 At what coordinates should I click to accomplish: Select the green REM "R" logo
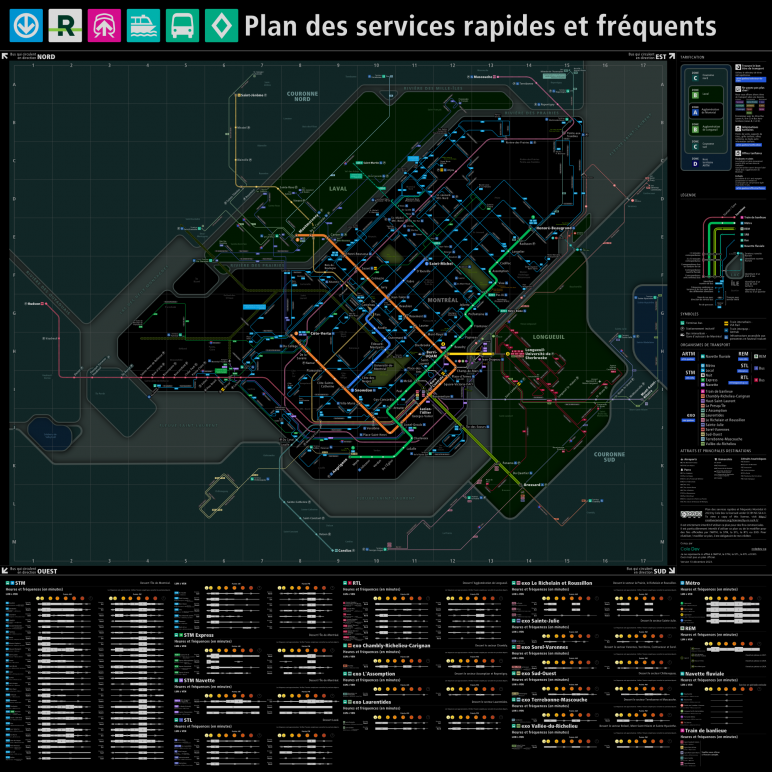(66, 26)
